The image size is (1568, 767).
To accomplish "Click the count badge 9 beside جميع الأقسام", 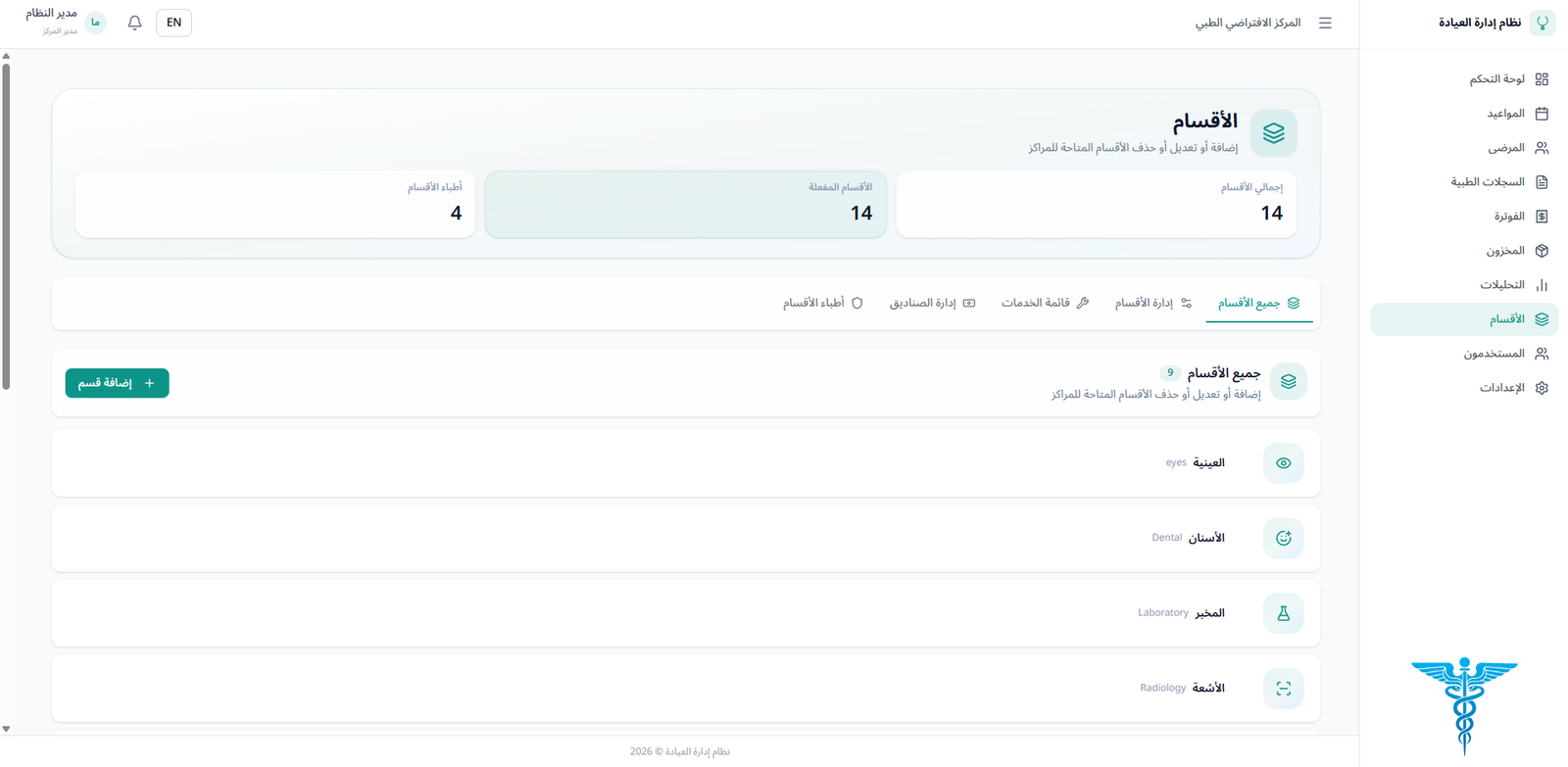I will tap(1170, 373).
